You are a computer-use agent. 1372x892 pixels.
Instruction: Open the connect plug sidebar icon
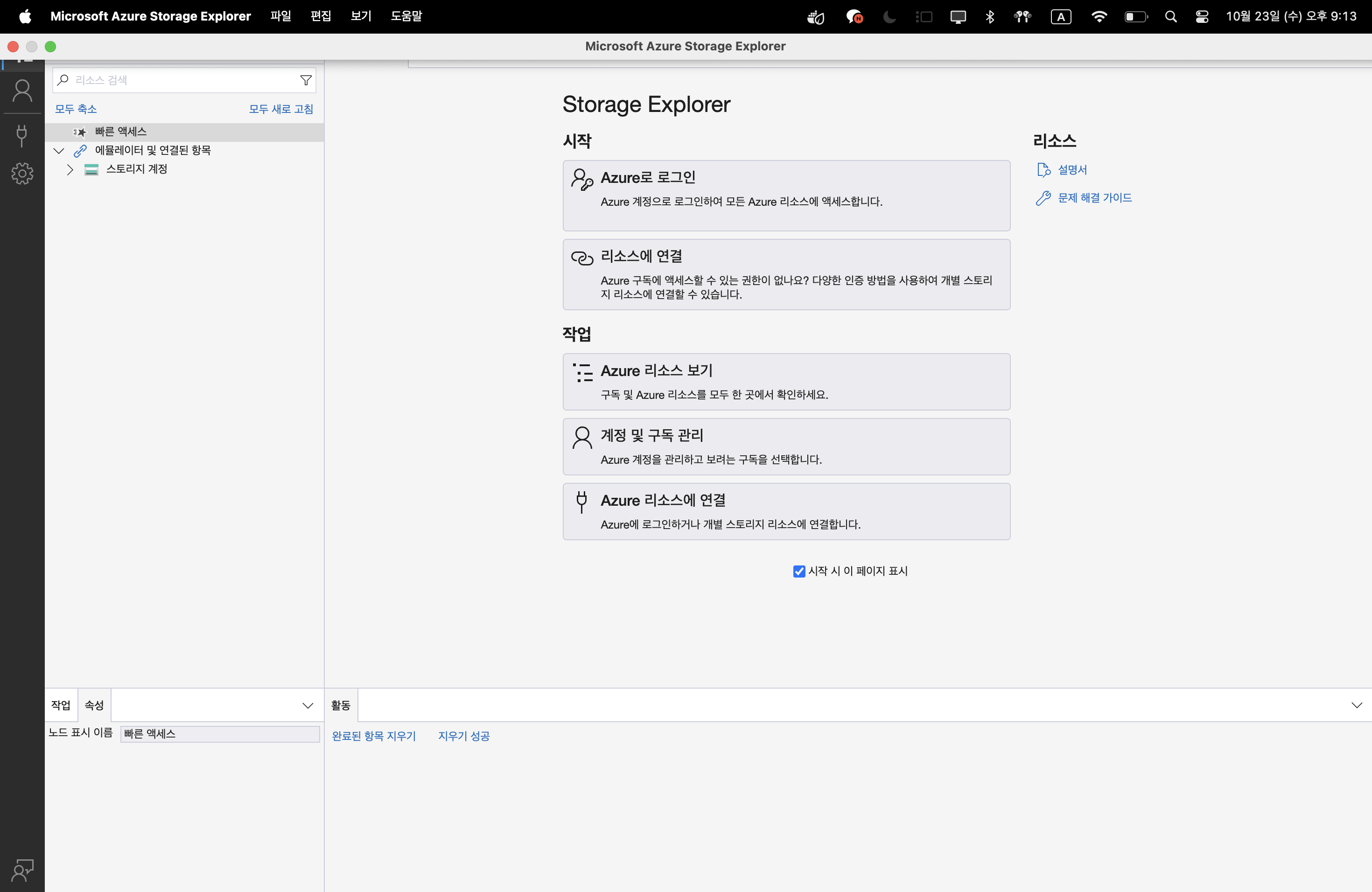click(22, 135)
